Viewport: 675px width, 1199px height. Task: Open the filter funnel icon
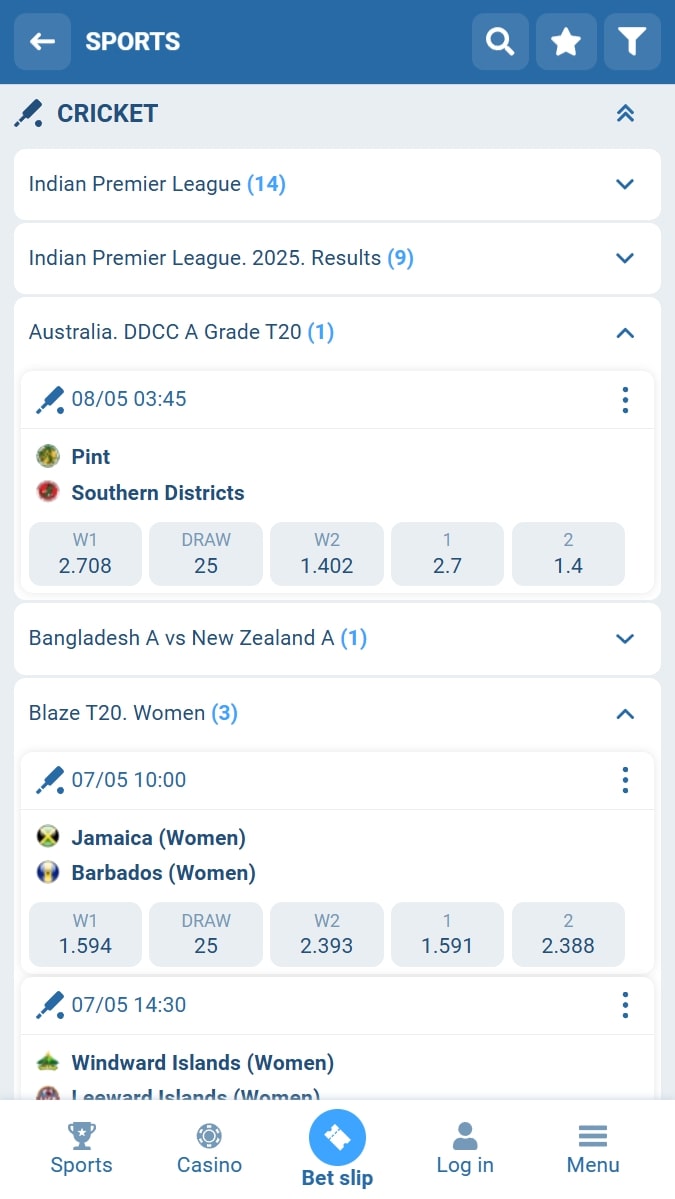point(632,41)
